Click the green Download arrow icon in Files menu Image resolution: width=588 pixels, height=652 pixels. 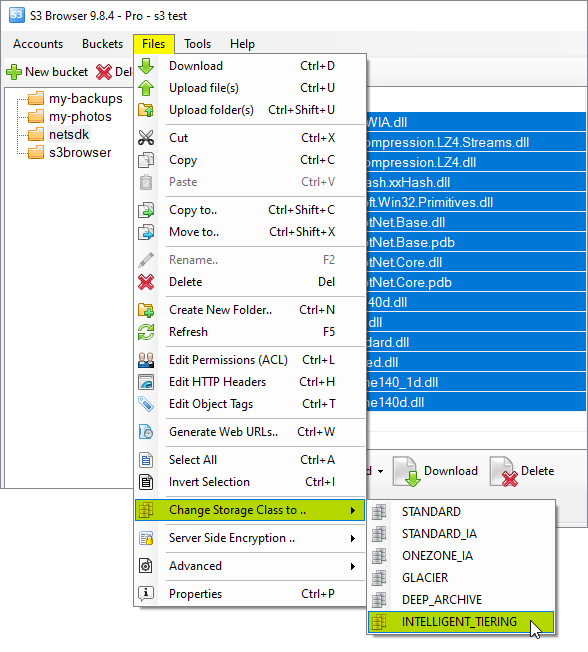tap(146, 66)
